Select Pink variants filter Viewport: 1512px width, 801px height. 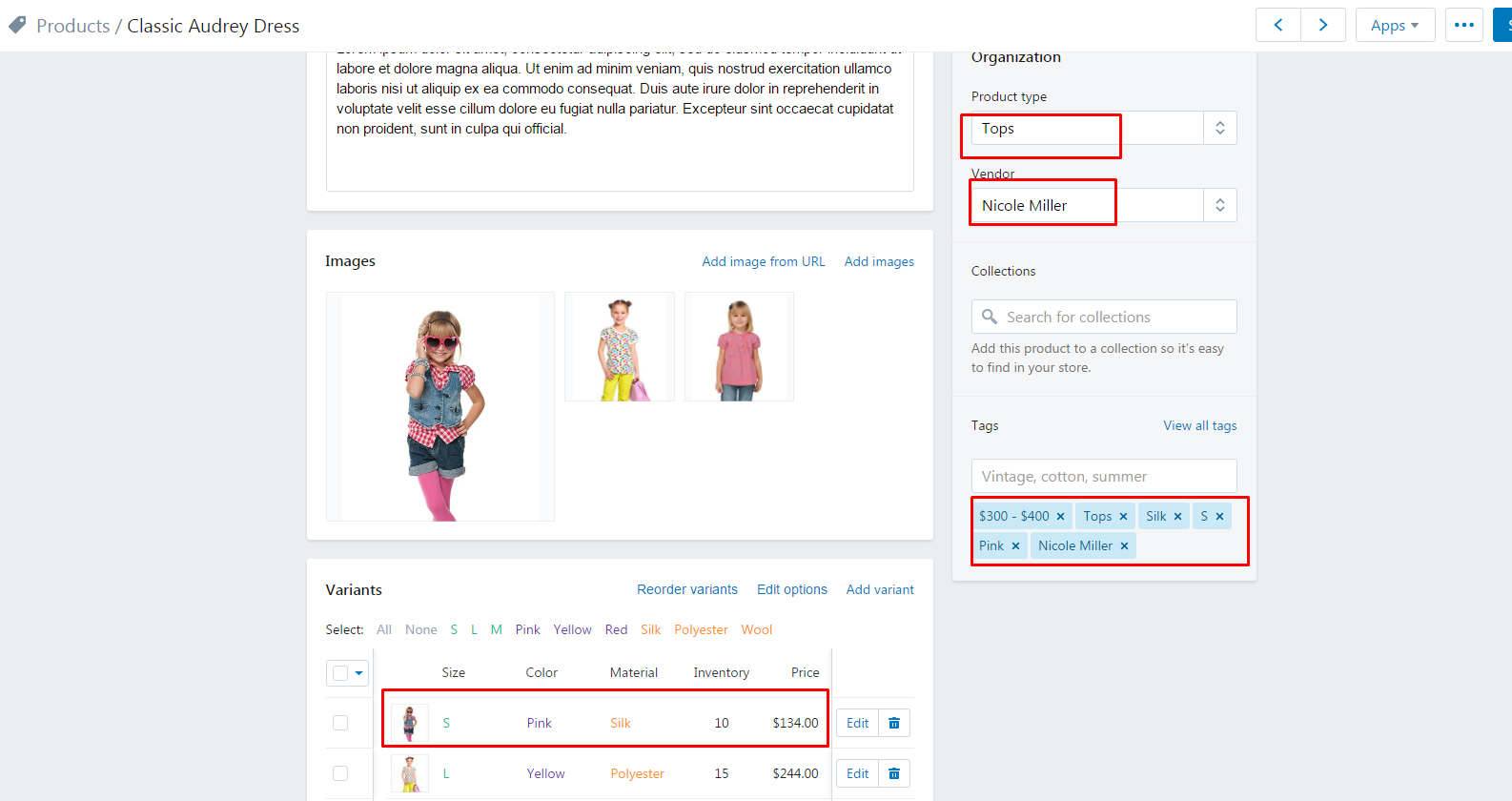point(527,629)
